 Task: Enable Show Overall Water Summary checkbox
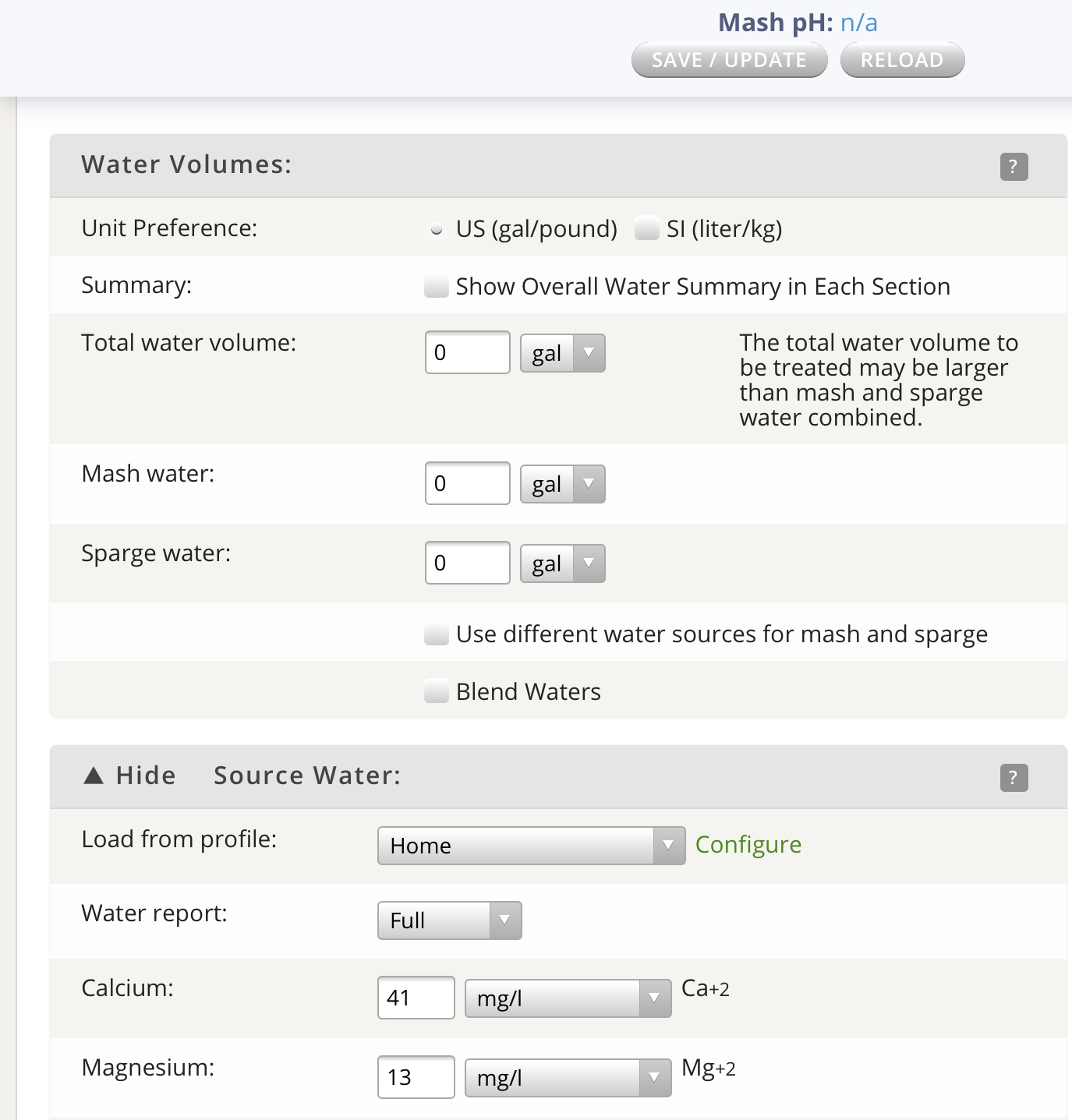click(x=437, y=287)
